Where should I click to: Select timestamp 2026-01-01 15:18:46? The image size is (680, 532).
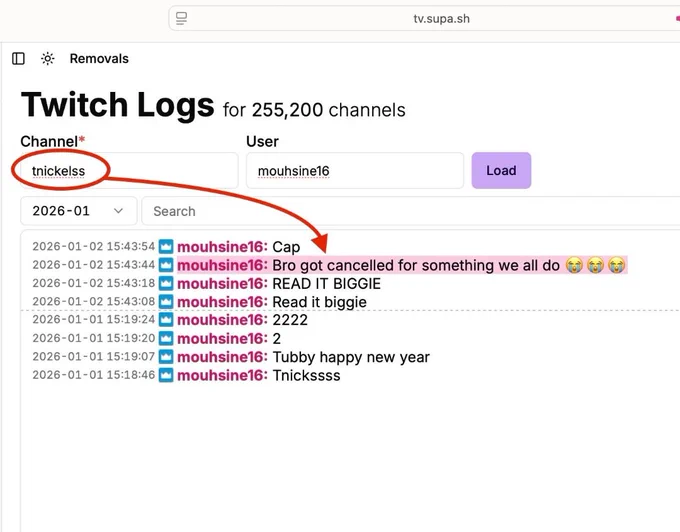[x=94, y=375]
